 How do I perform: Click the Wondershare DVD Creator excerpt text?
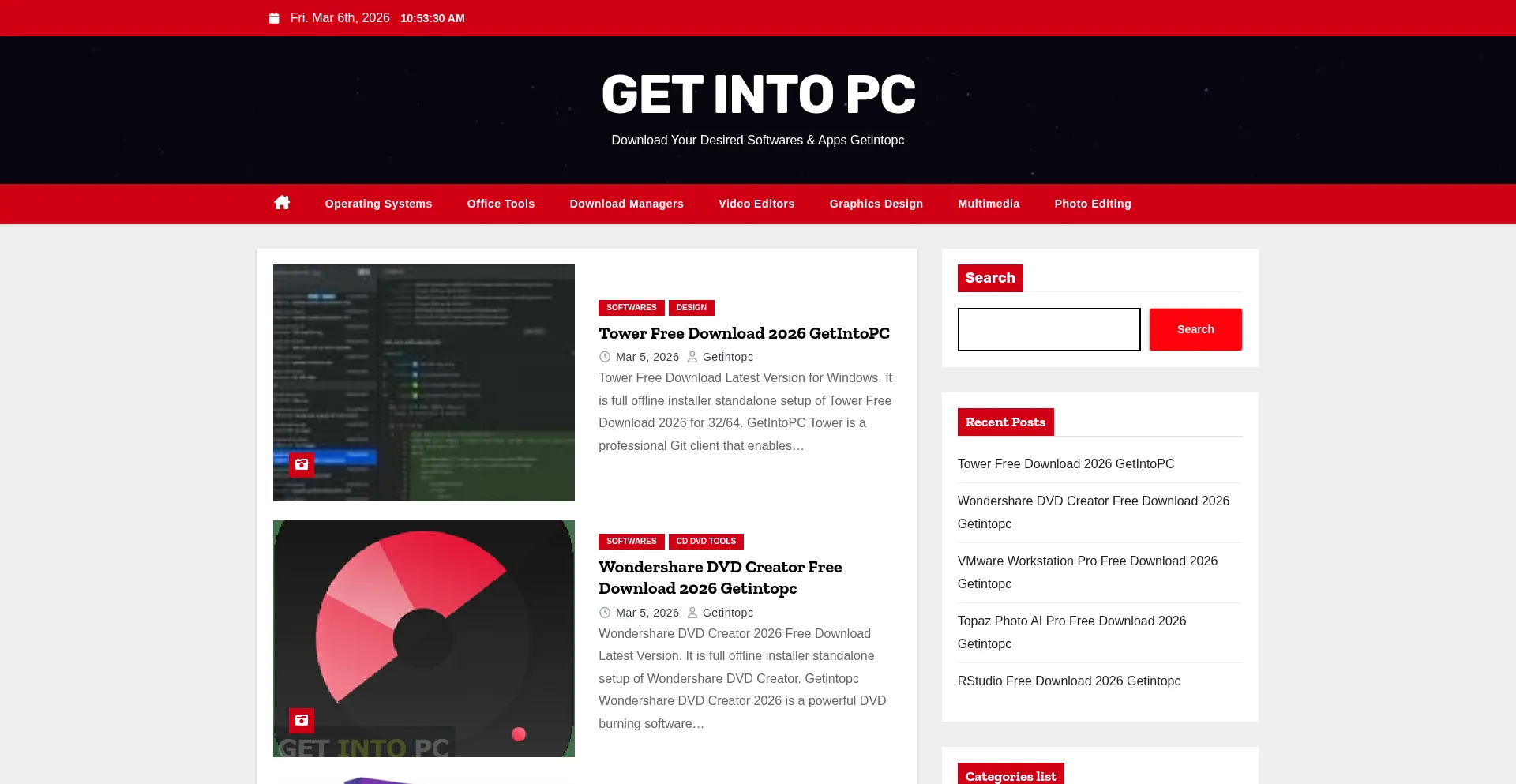tap(742, 679)
